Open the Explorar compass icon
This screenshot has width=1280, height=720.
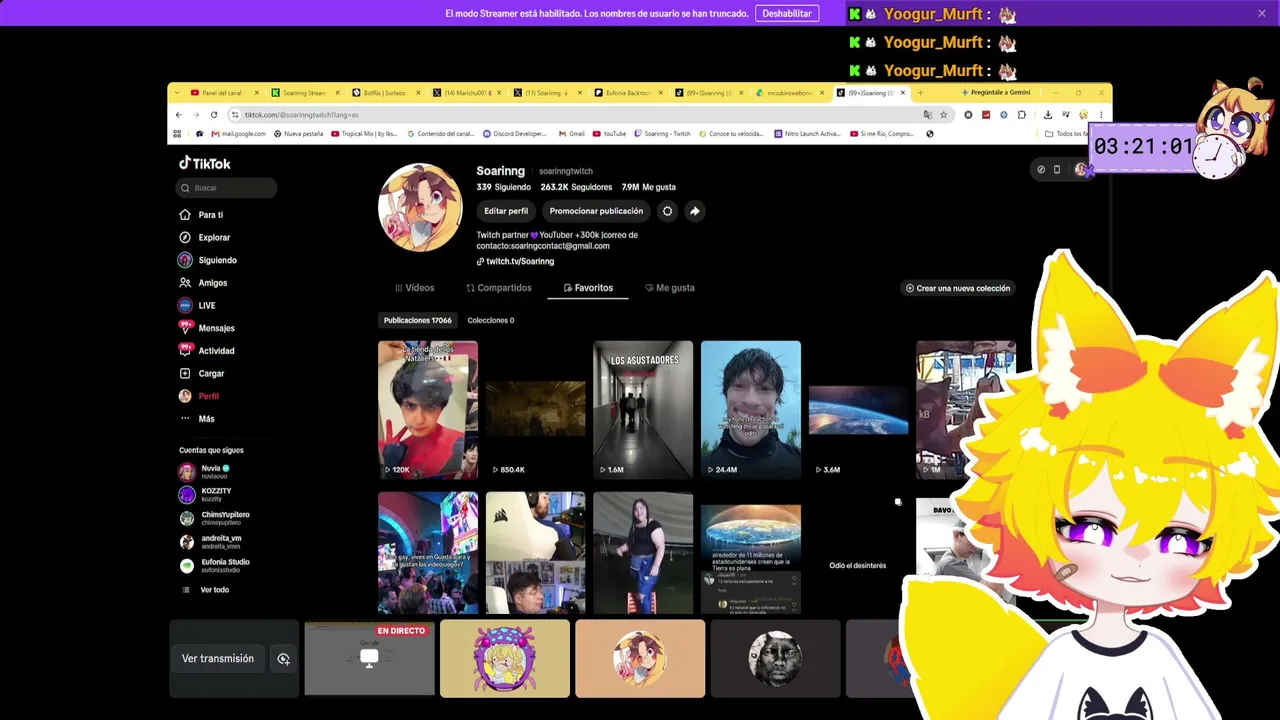coord(185,238)
